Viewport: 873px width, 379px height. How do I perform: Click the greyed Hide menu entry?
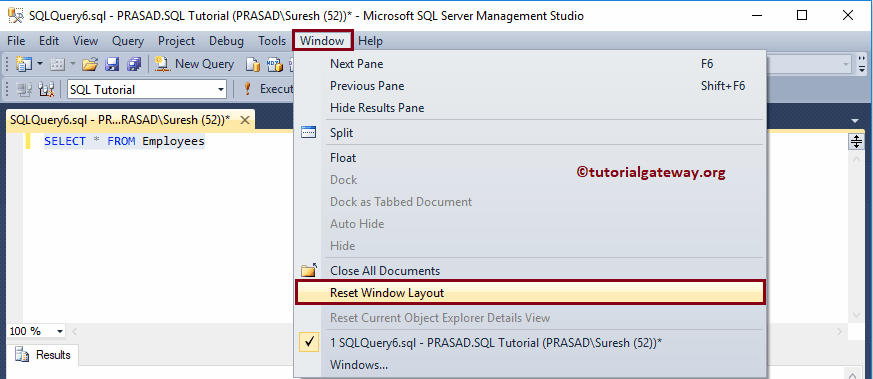[530, 245]
